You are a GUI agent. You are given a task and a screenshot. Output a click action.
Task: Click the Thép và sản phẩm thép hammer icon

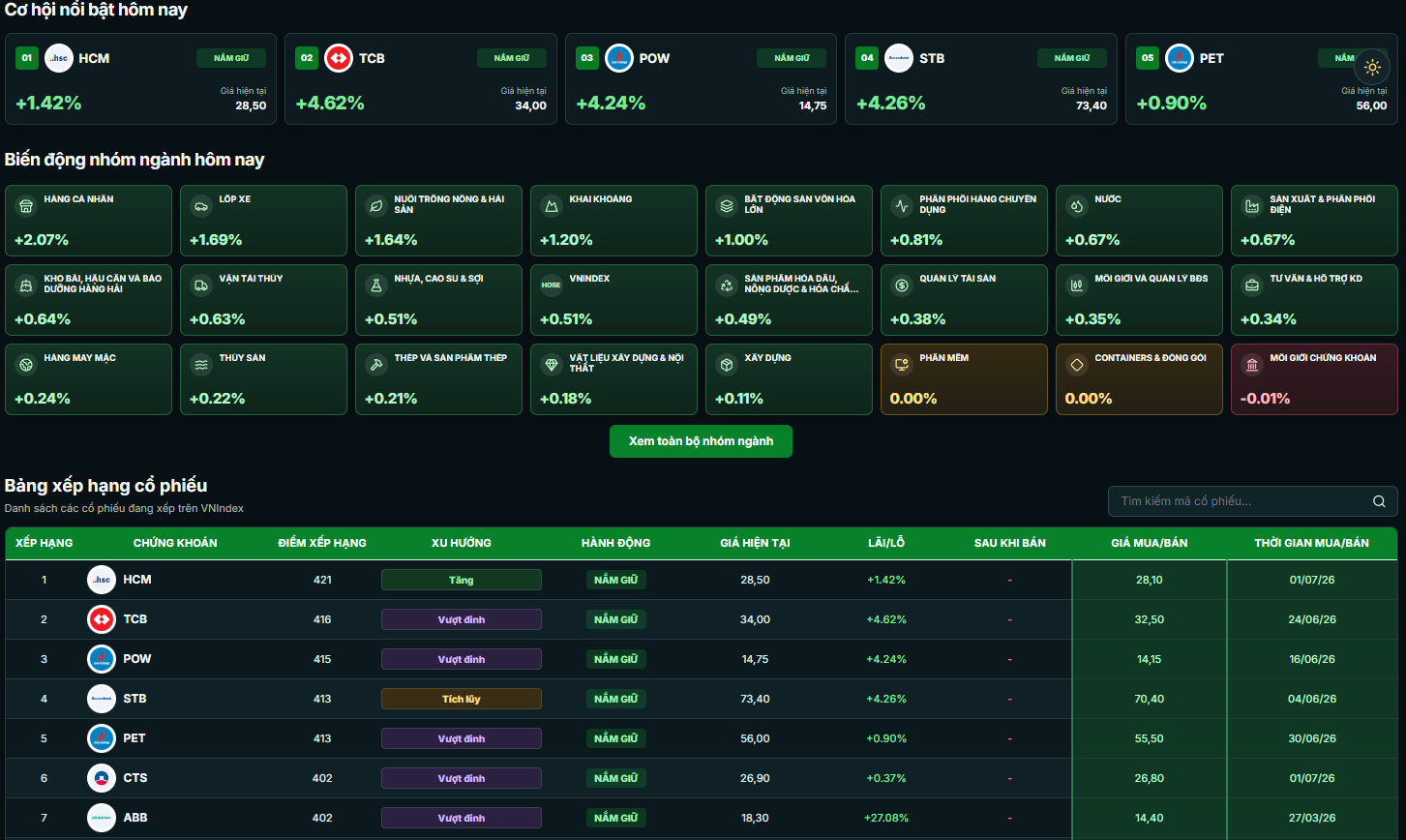[x=376, y=365]
